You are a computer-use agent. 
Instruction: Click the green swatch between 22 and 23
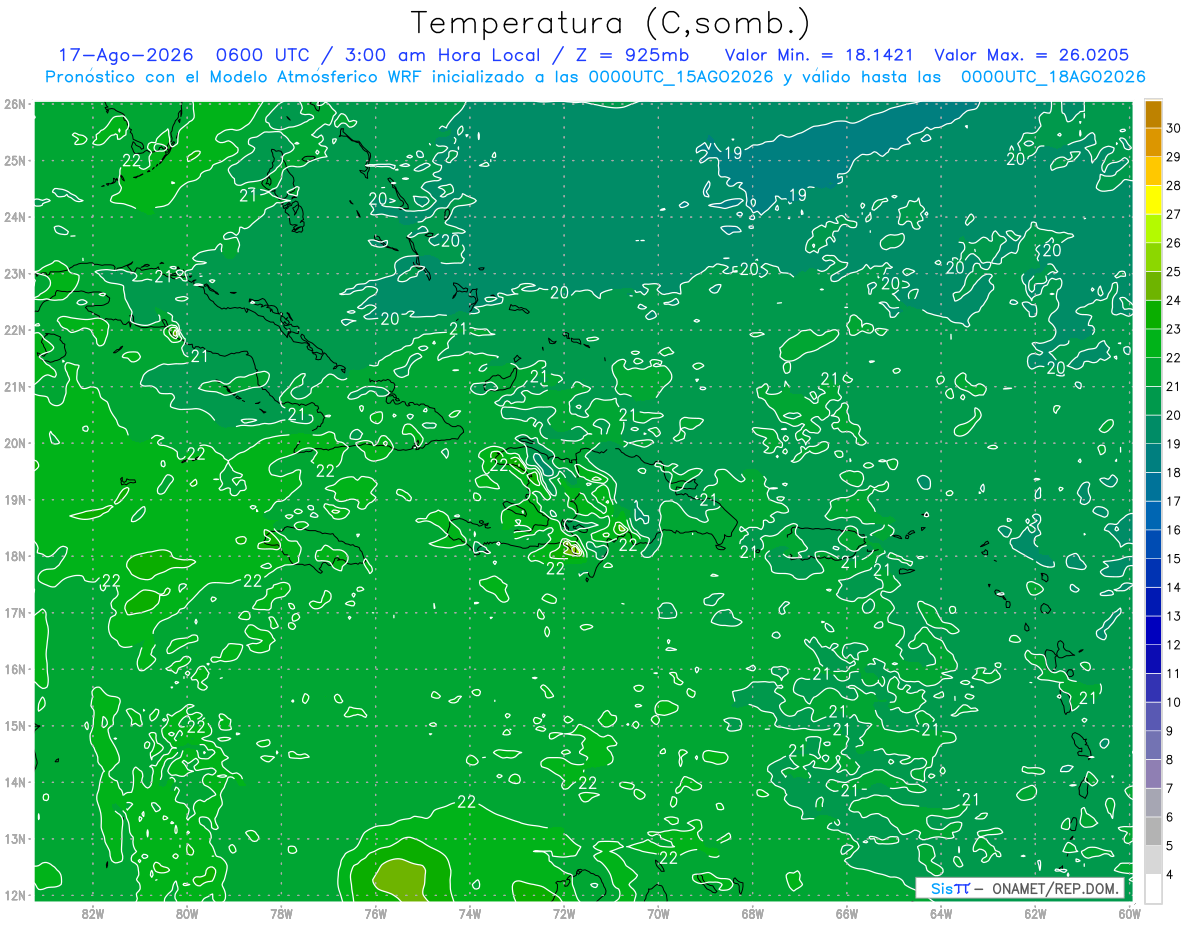coord(1153,344)
